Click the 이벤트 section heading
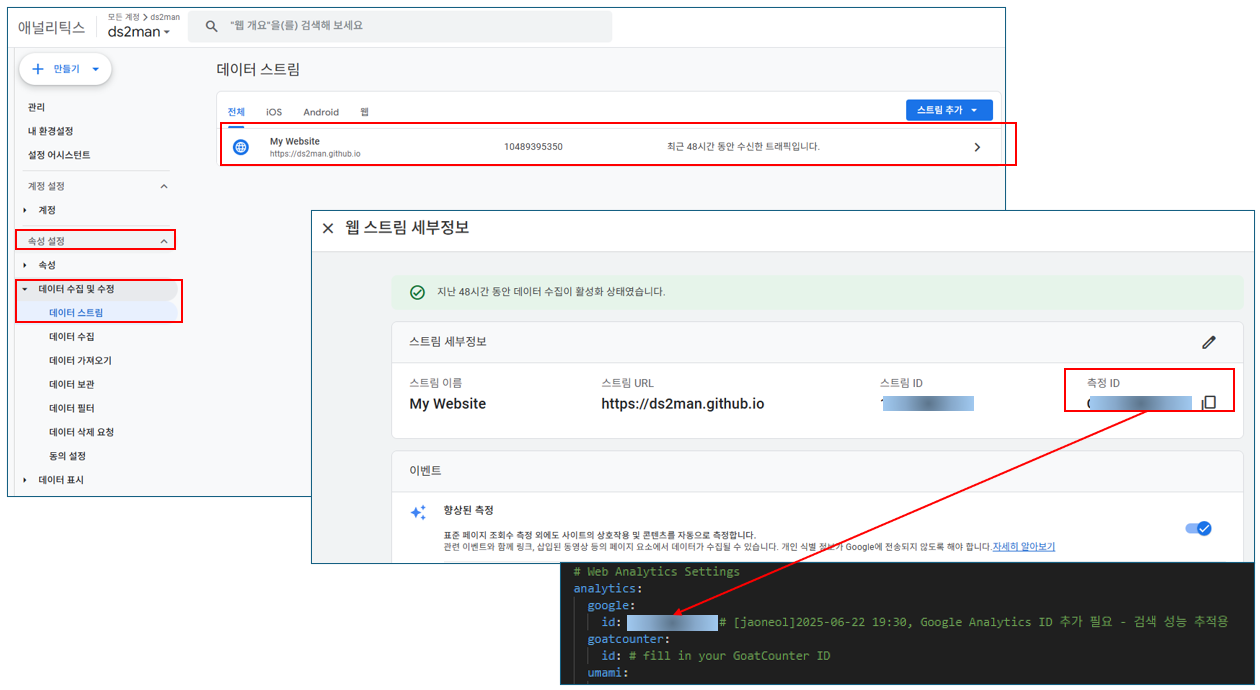Screen dimensions: 1260x690 pyautogui.click(x=425, y=470)
